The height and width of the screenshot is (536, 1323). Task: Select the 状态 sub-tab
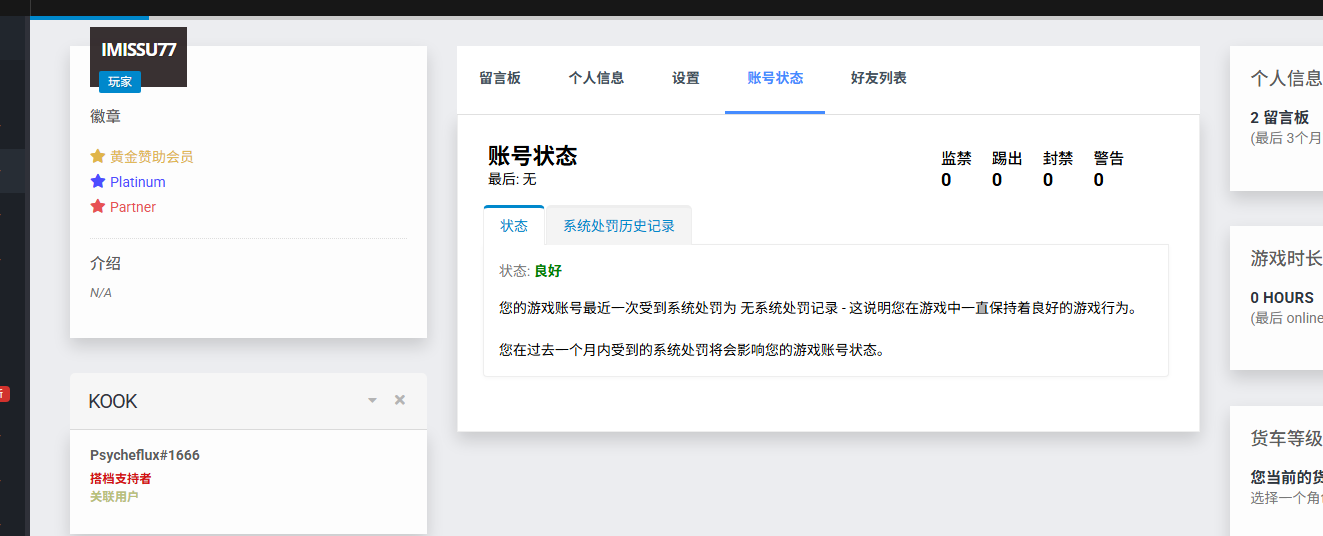514,226
